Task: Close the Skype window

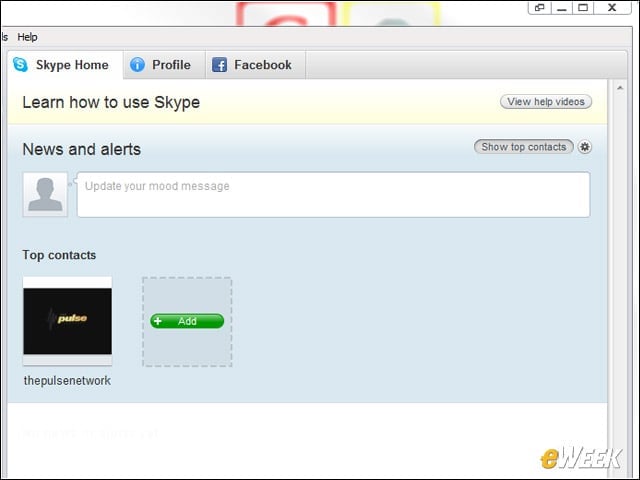Action: pos(612,7)
